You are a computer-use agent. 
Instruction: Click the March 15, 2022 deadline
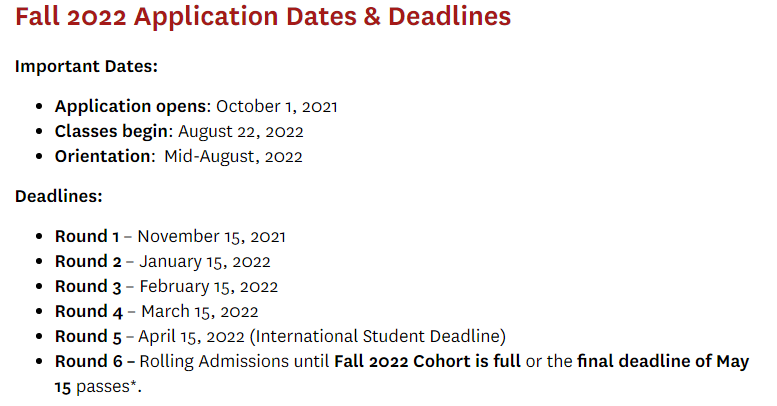(x=200, y=311)
